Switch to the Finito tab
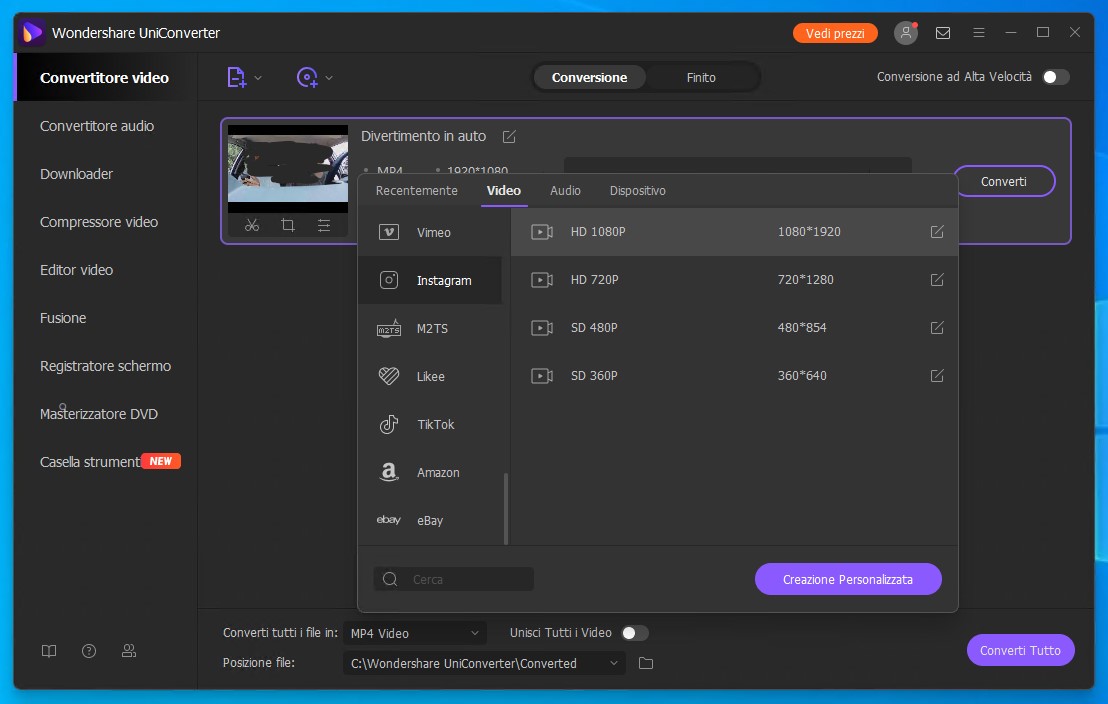Viewport: 1108px width, 704px height. pos(701,78)
